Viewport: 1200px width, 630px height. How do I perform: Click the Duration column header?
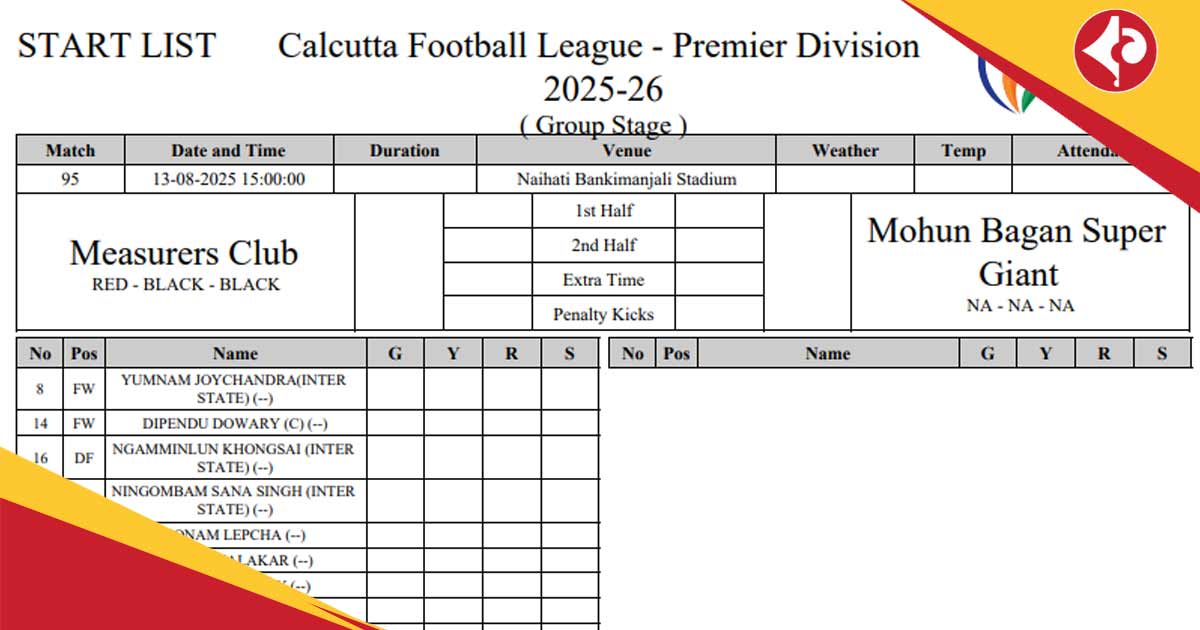click(x=404, y=151)
